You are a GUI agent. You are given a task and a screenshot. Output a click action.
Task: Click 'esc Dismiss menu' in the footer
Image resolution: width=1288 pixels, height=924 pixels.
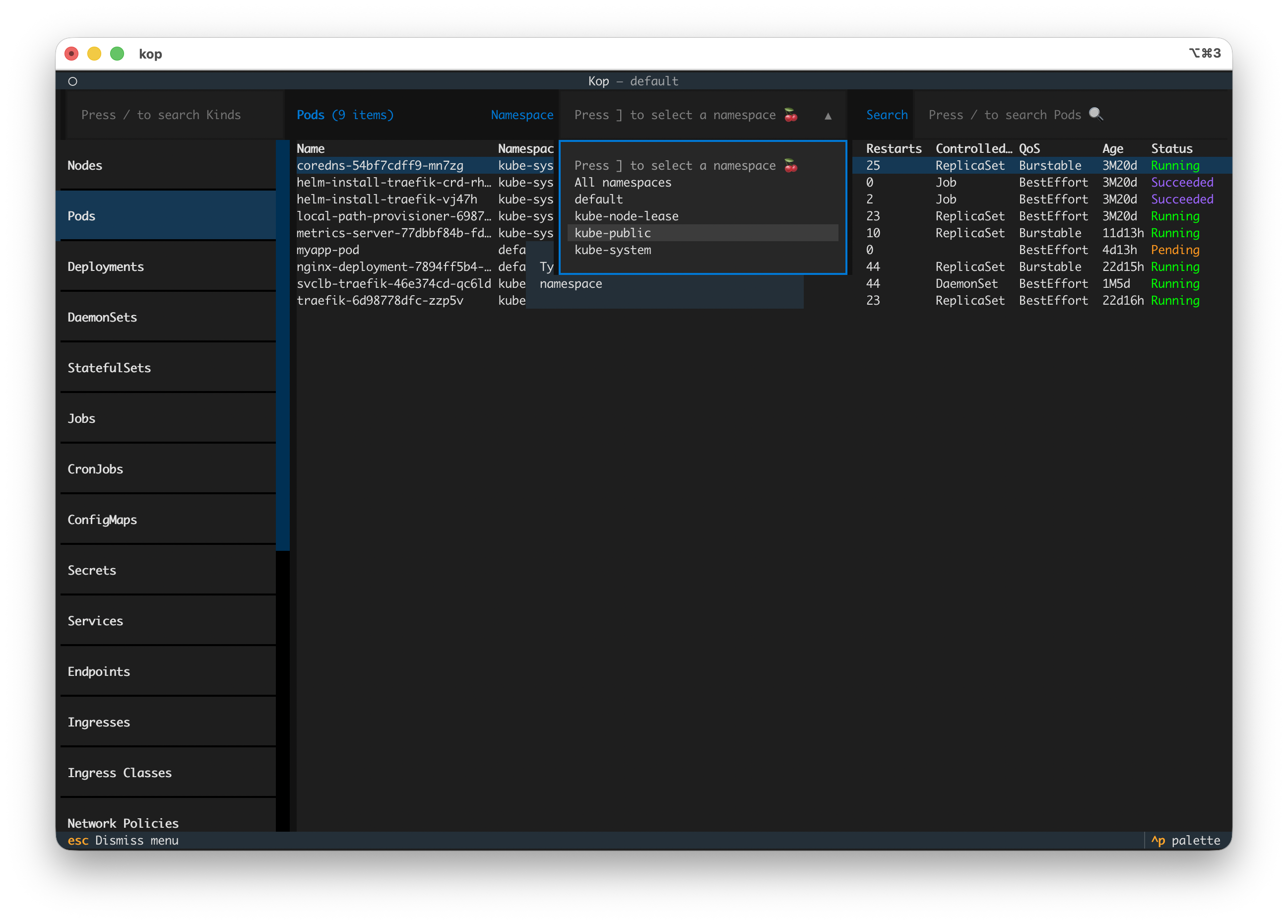click(123, 841)
